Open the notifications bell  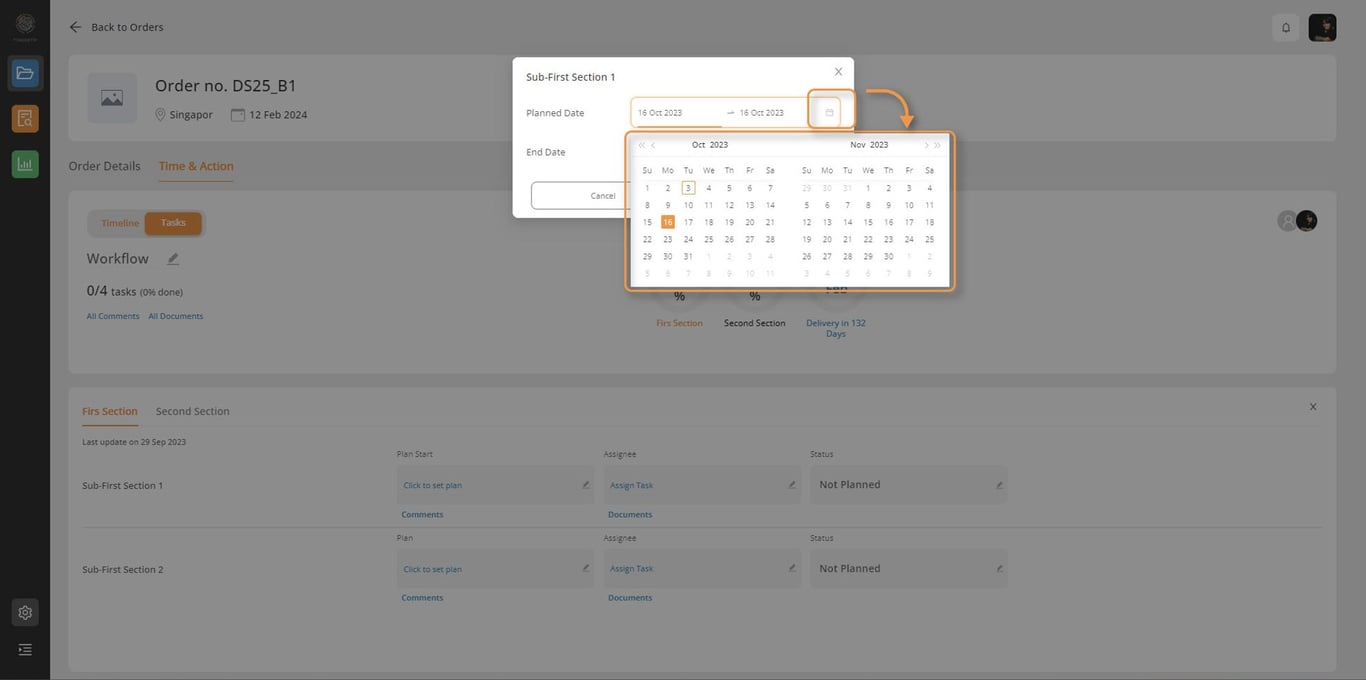1286,27
